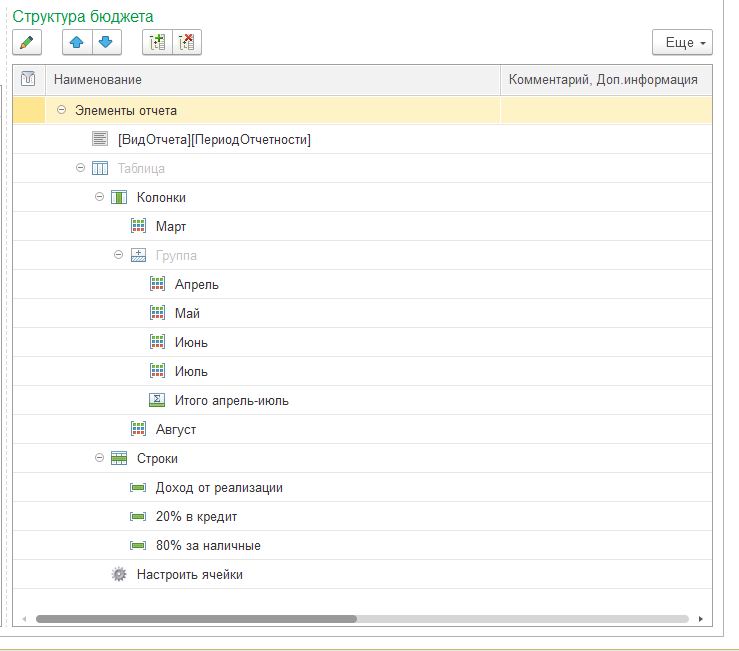
Task: Select the Август column item
Action: pos(176,430)
